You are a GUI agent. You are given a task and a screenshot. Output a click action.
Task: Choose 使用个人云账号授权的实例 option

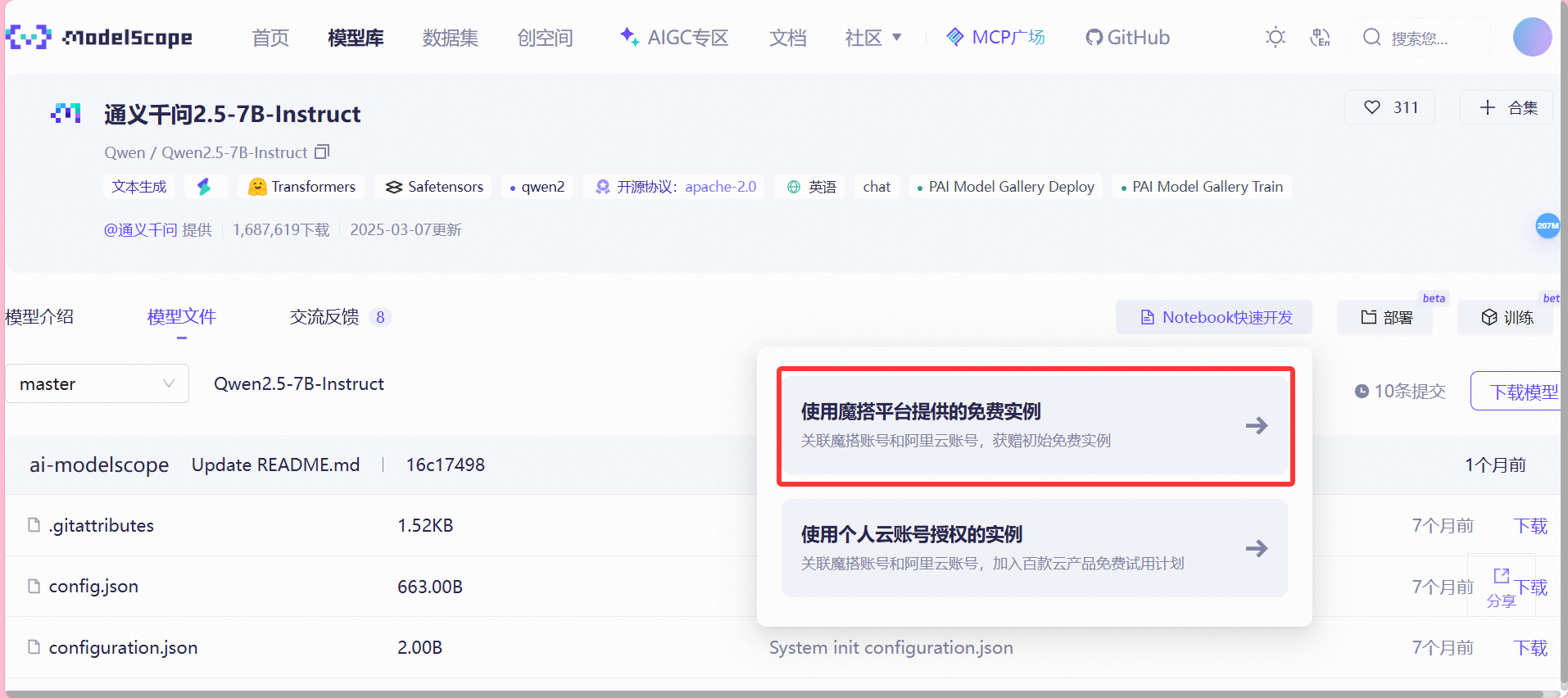[1035, 548]
